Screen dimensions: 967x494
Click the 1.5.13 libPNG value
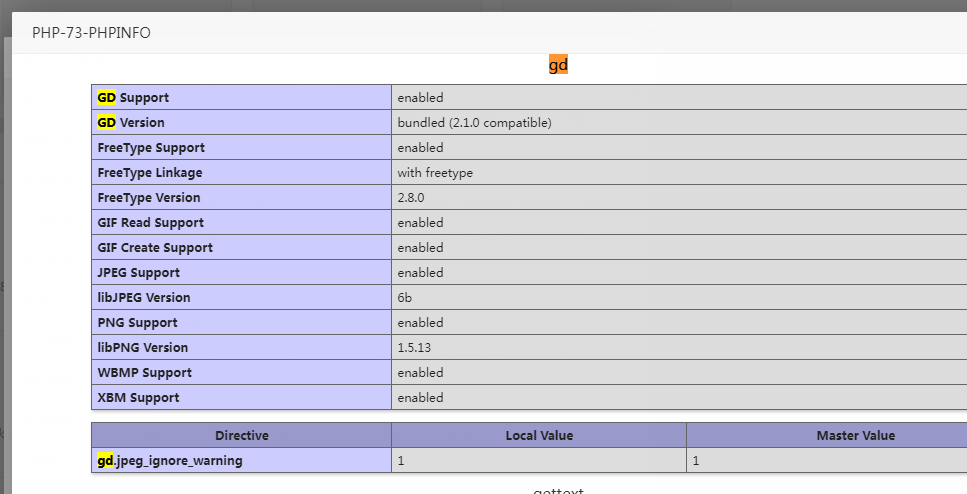414,347
